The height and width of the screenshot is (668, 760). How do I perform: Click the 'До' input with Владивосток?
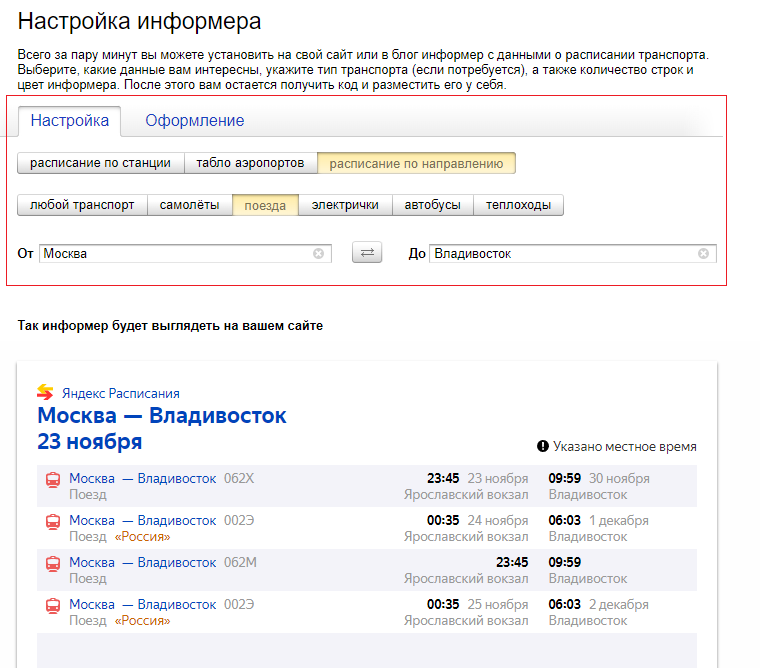click(572, 254)
